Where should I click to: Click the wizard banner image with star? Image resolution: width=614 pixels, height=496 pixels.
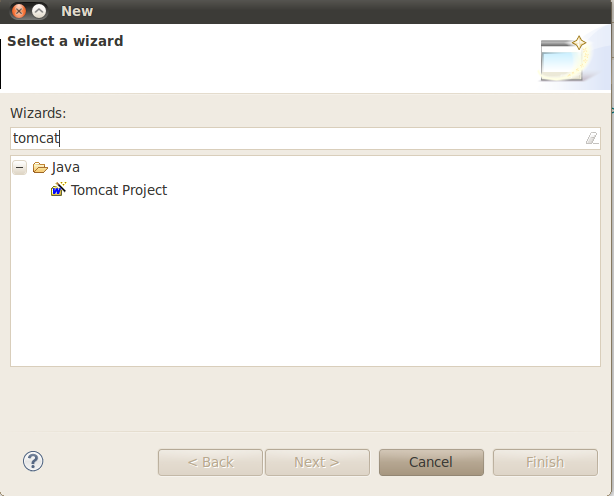564,59
